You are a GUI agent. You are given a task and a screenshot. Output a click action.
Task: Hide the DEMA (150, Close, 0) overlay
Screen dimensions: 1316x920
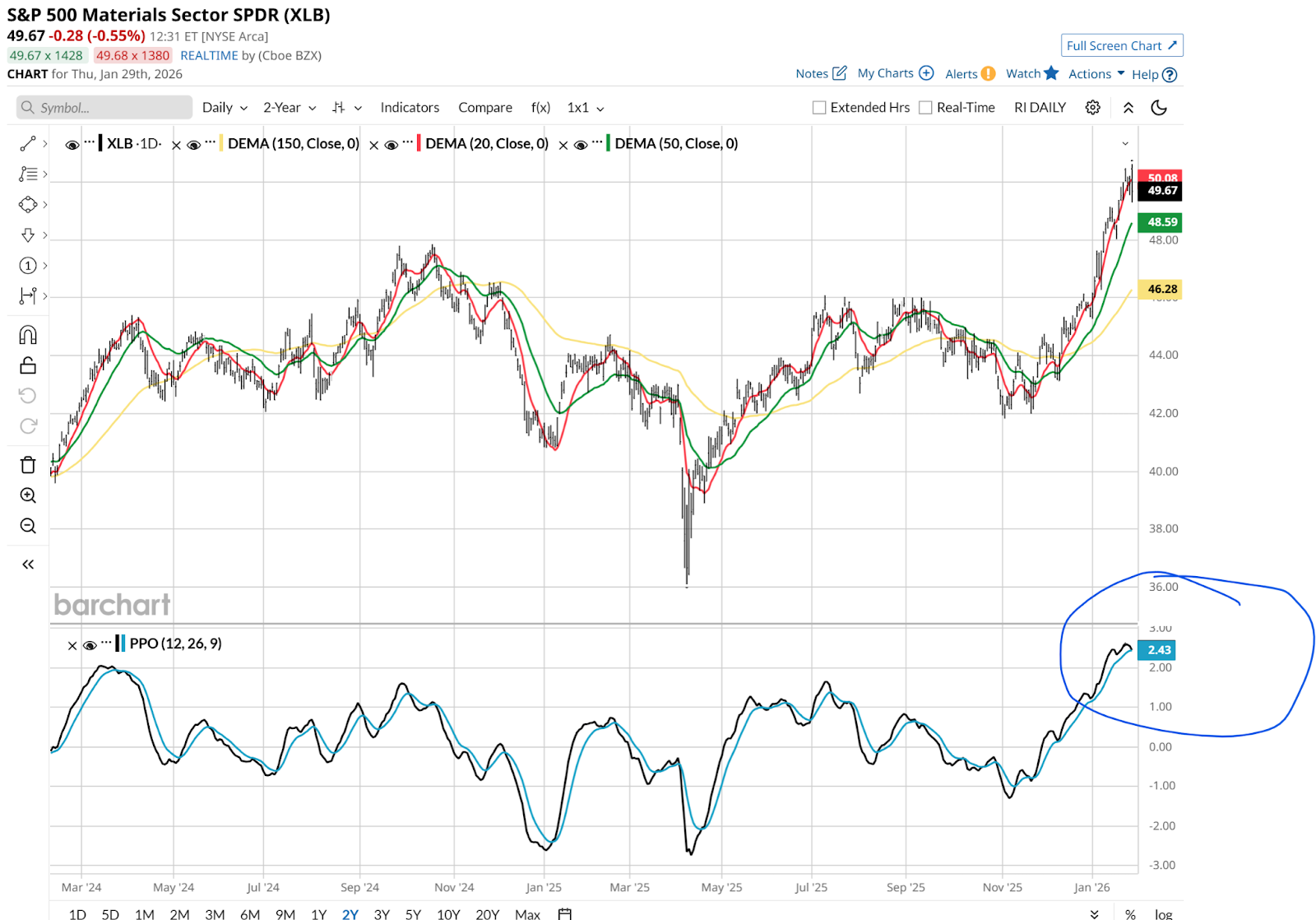click(x=194, y=145)
